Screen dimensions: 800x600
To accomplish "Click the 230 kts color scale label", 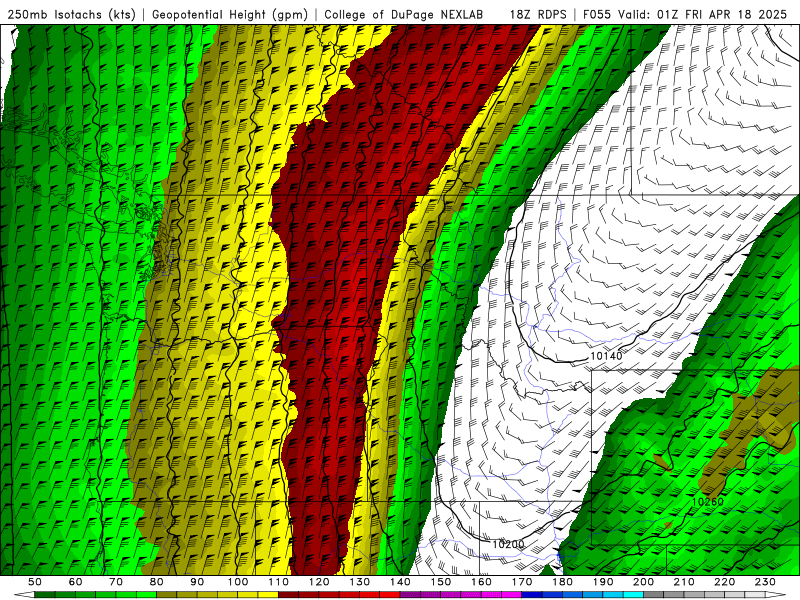I will click(x=765, y=582).
